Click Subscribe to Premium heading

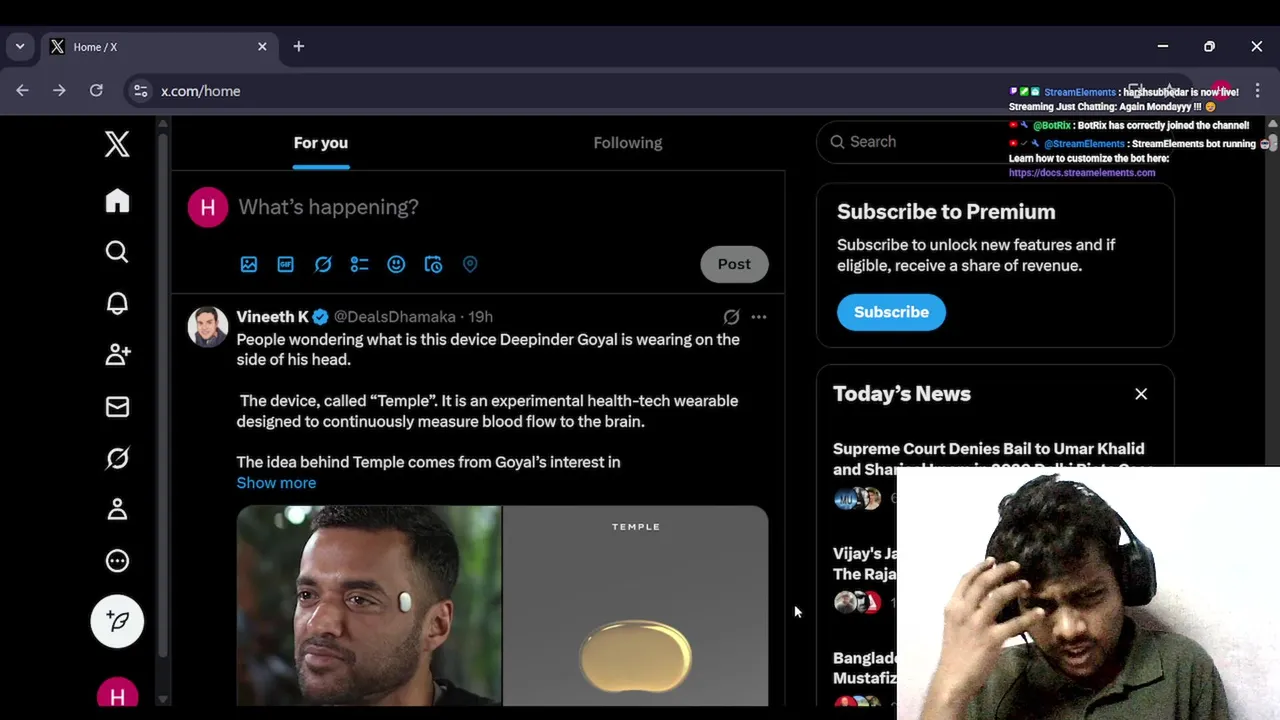click(x=946, y=212)
